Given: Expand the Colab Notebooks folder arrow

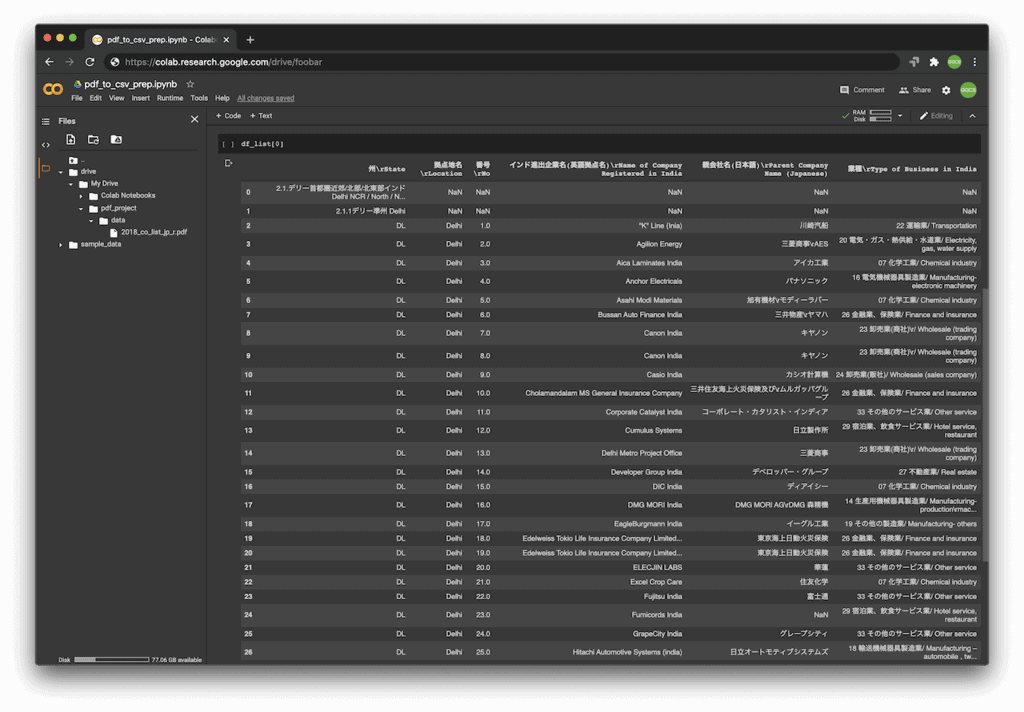Looking at the screenshot, I should [x=81, y=196].
